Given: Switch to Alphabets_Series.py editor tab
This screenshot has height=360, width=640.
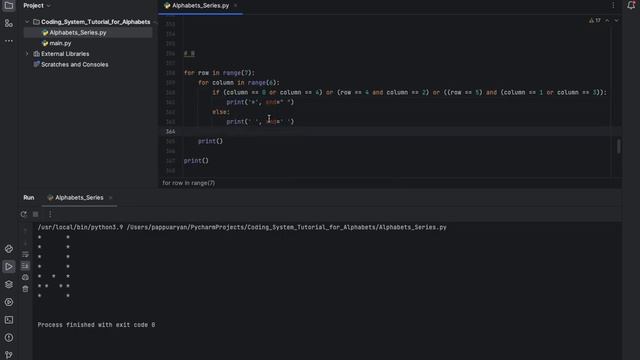Looking at the screenshot, I should point(200,6).
